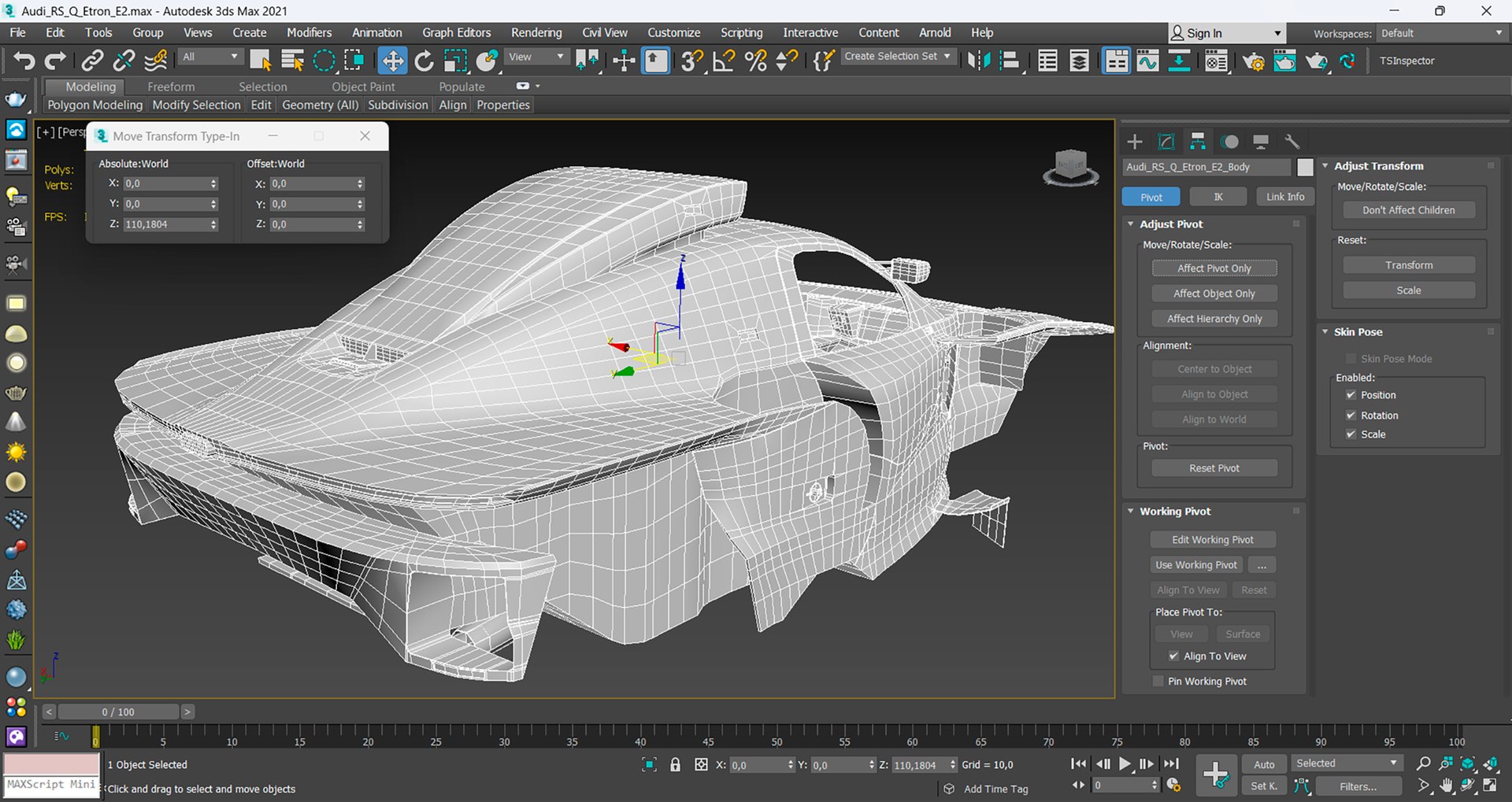Click the Mirror tool icon
The width and height of the screenshot is (1512, 802).
click(x=978, y=61)
